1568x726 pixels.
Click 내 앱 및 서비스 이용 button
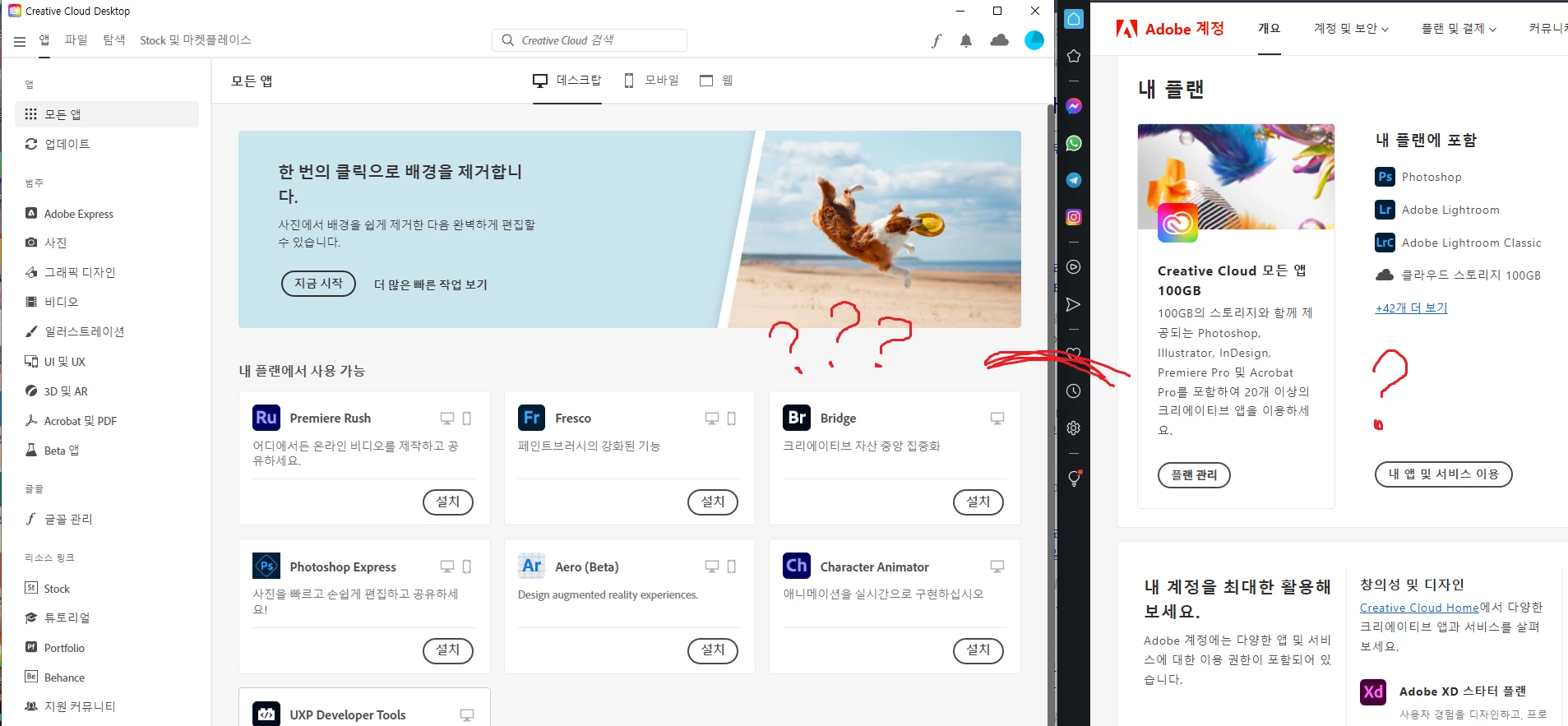(x=1444, y=474)
